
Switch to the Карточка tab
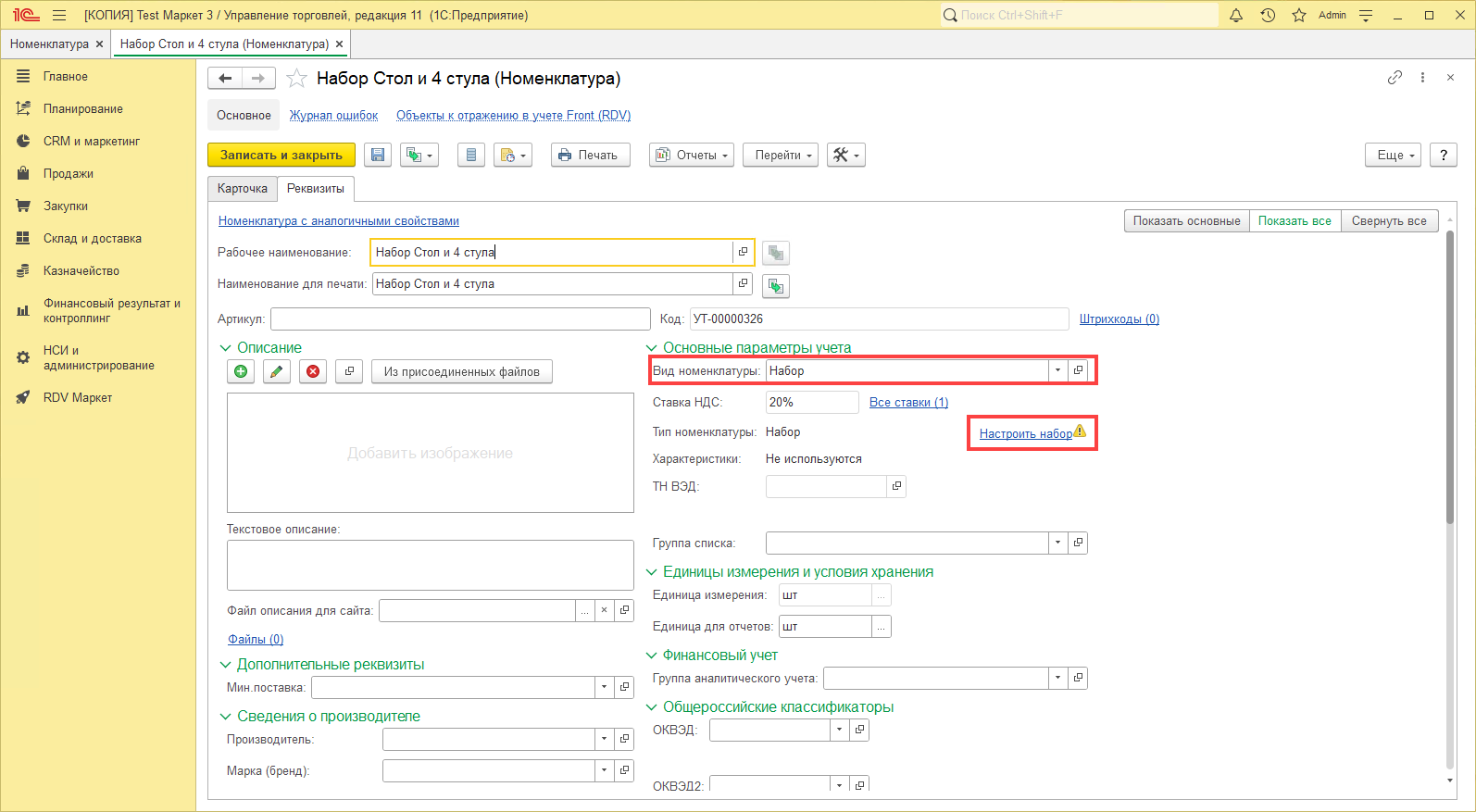tap(242, 189)
